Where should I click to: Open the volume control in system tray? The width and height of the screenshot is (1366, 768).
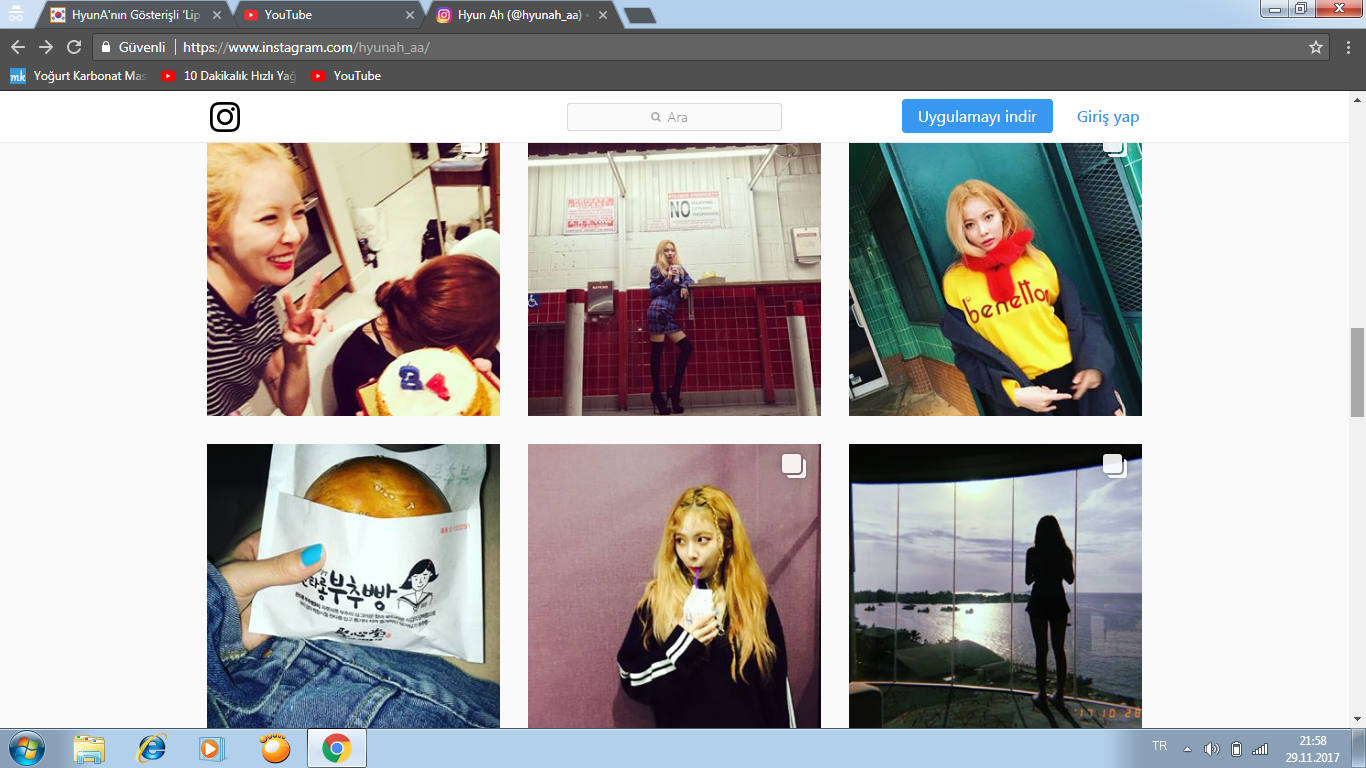[x=1212, y=749]
